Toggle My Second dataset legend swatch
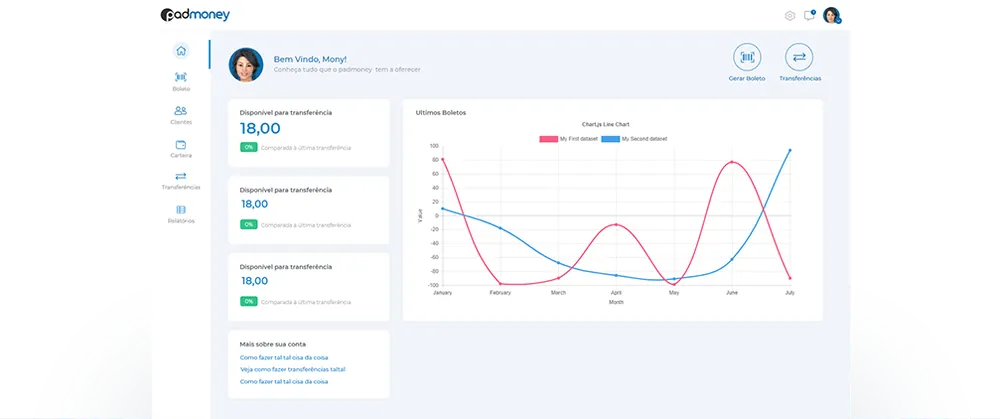 pyautogui.click(x=610, y=139)
